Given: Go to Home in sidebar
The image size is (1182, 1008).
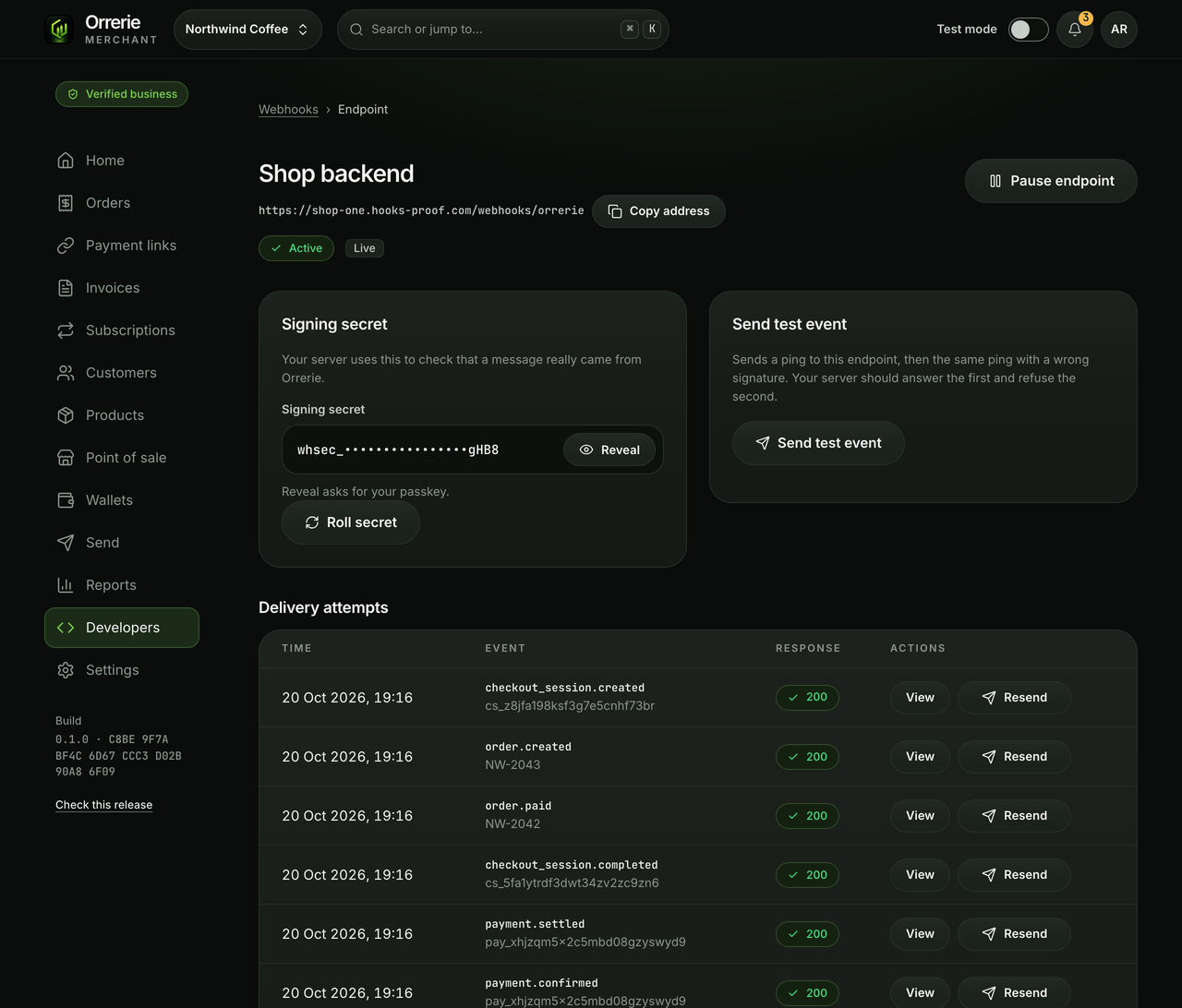Looking at the screenshot, I should tap(122, 161).
